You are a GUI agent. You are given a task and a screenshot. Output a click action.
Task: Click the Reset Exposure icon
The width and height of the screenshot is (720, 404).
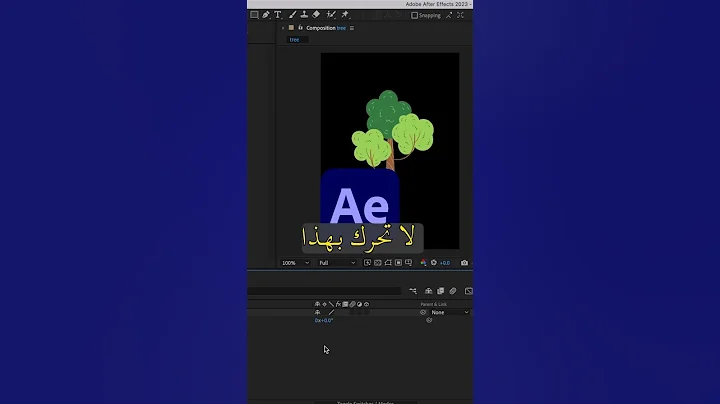point(434,263)
